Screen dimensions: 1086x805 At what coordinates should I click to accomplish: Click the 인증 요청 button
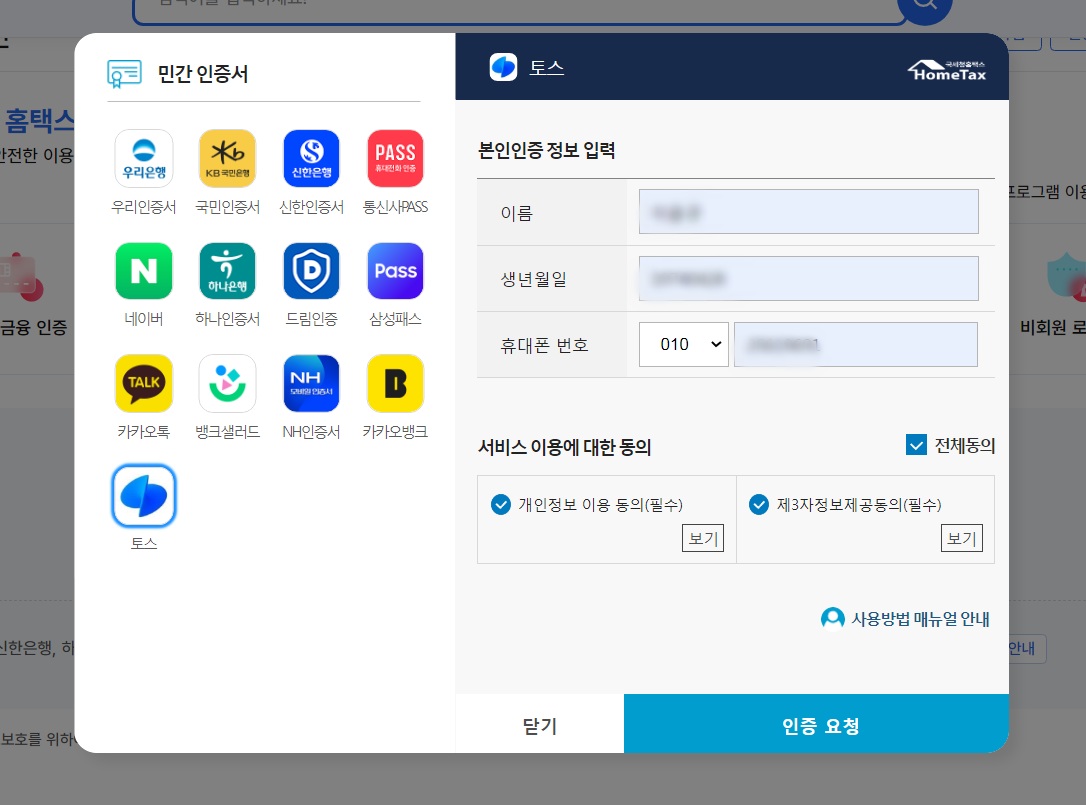point(817,724)
